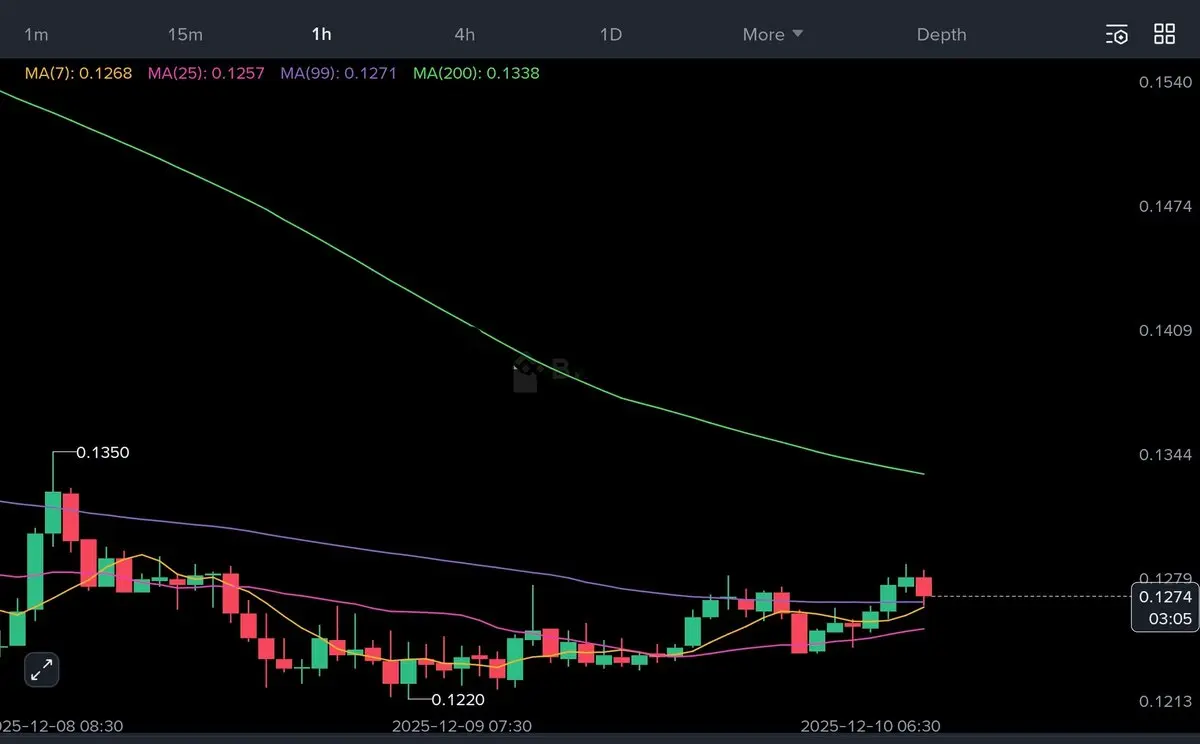Click the 0.1409 price axis label
The height and width of the screenshot is (744, 1200).
tap(1166, 330)
